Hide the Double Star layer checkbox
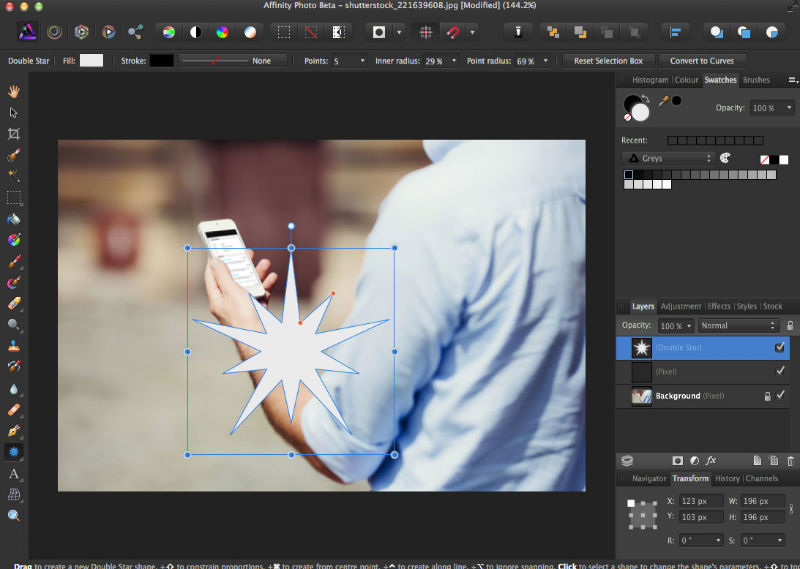The height and width of the screenshot is (569, 800). [x=780, y=347]
